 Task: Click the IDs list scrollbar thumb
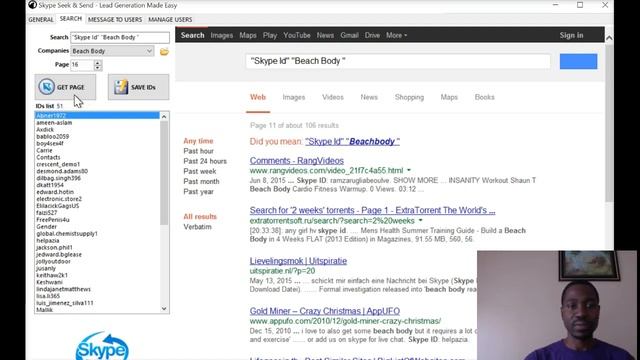click(x=164, y=173)
